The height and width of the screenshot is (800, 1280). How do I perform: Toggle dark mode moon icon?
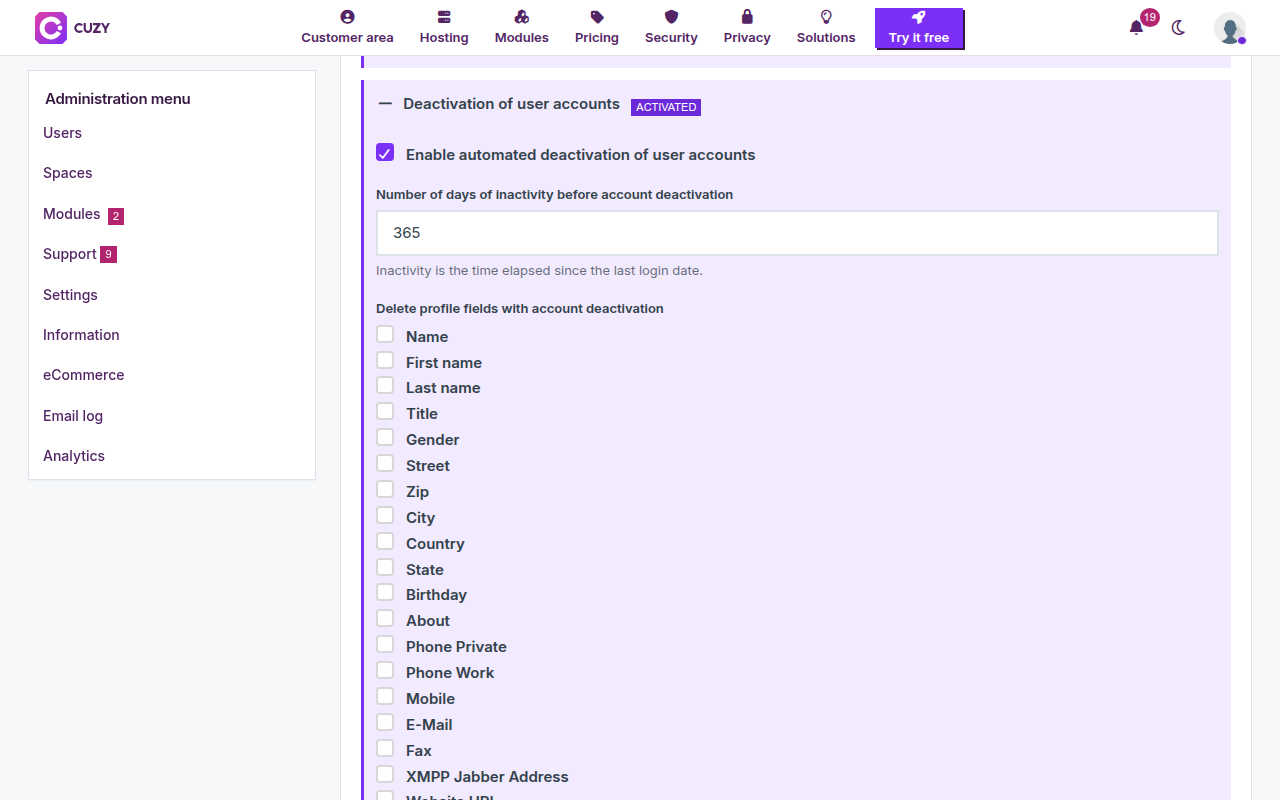click(x=1178, y=28)
